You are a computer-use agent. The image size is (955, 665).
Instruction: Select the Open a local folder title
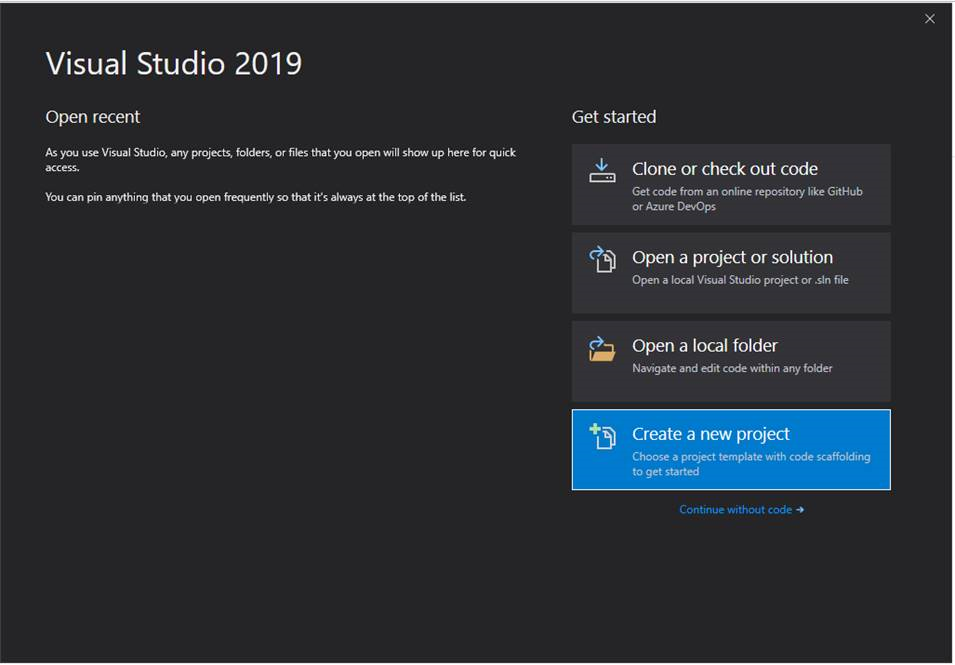[705, 345]
